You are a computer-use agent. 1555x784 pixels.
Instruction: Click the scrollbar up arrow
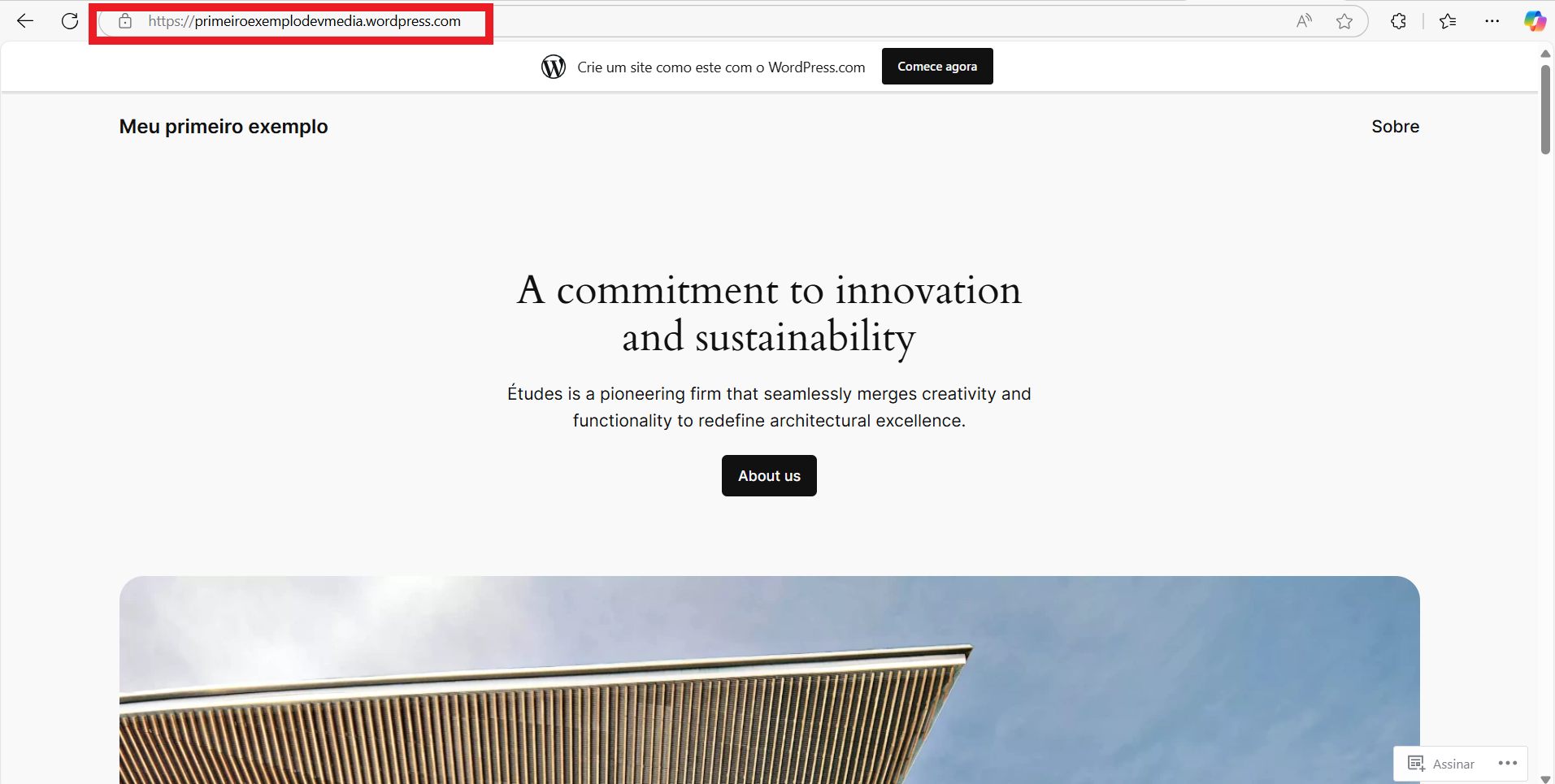1545,54
